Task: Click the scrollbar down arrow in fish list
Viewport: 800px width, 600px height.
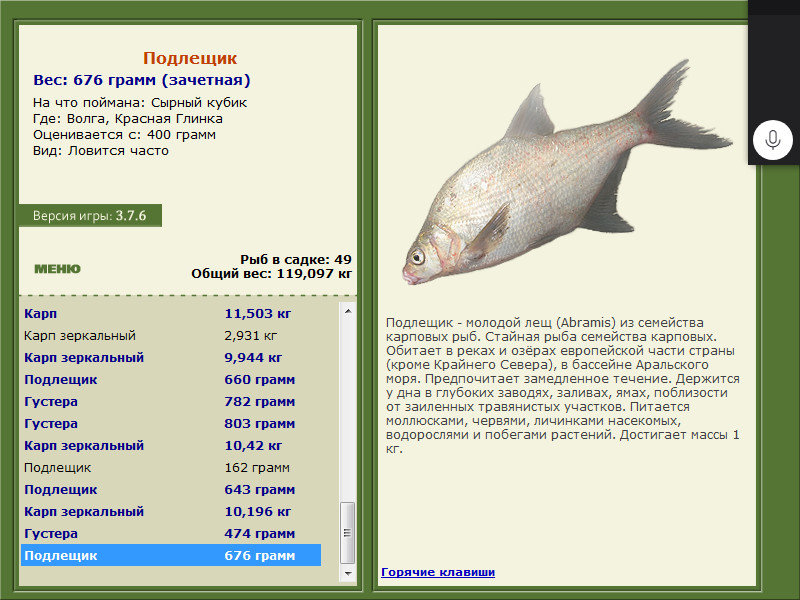Action: point(348,573)
